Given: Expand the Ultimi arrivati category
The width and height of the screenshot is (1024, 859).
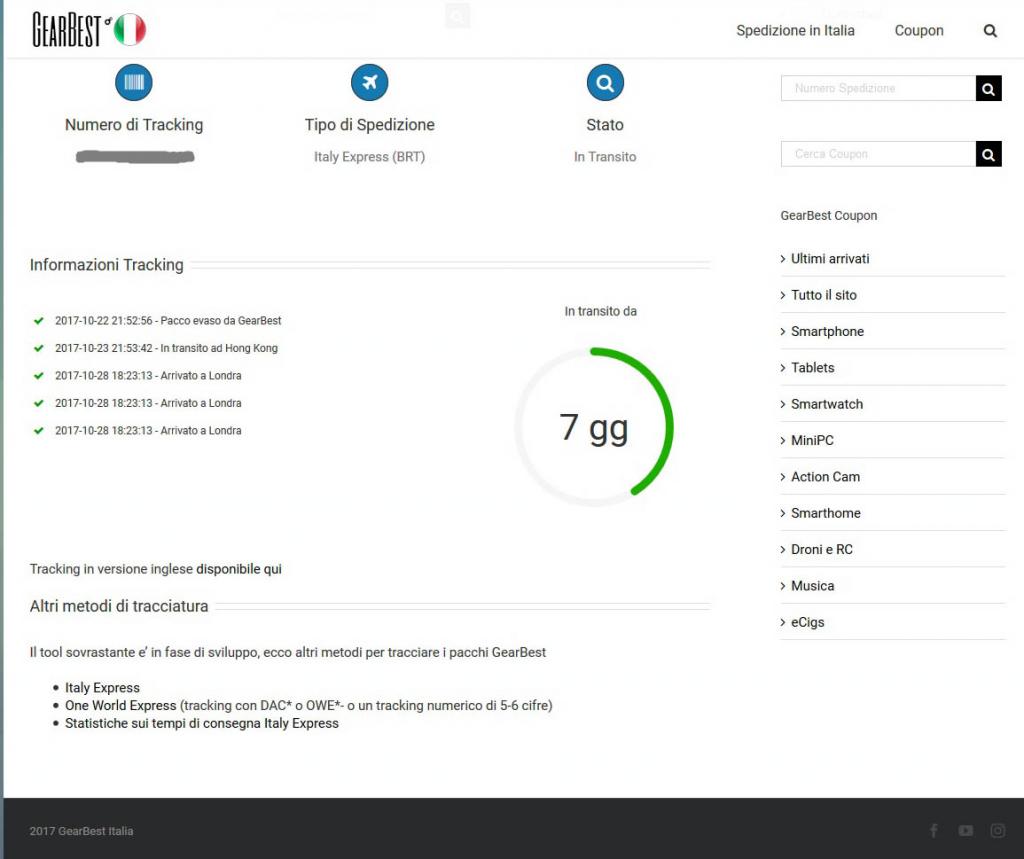Looking at the screenshot, I should pos(830,259).
